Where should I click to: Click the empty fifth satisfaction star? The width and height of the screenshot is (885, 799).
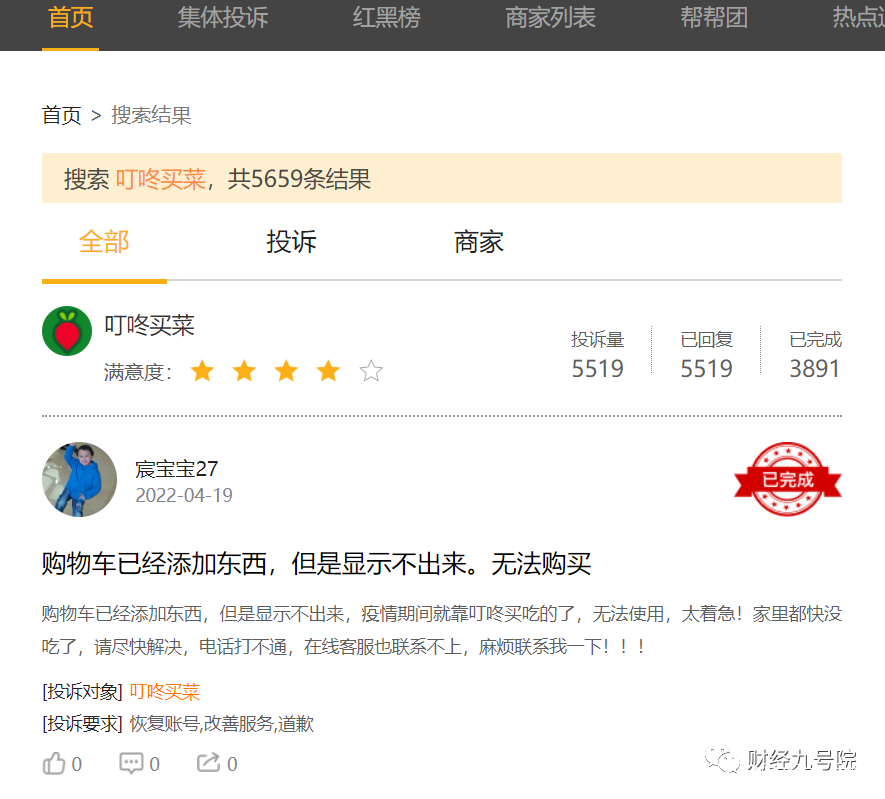click(371, 371)
